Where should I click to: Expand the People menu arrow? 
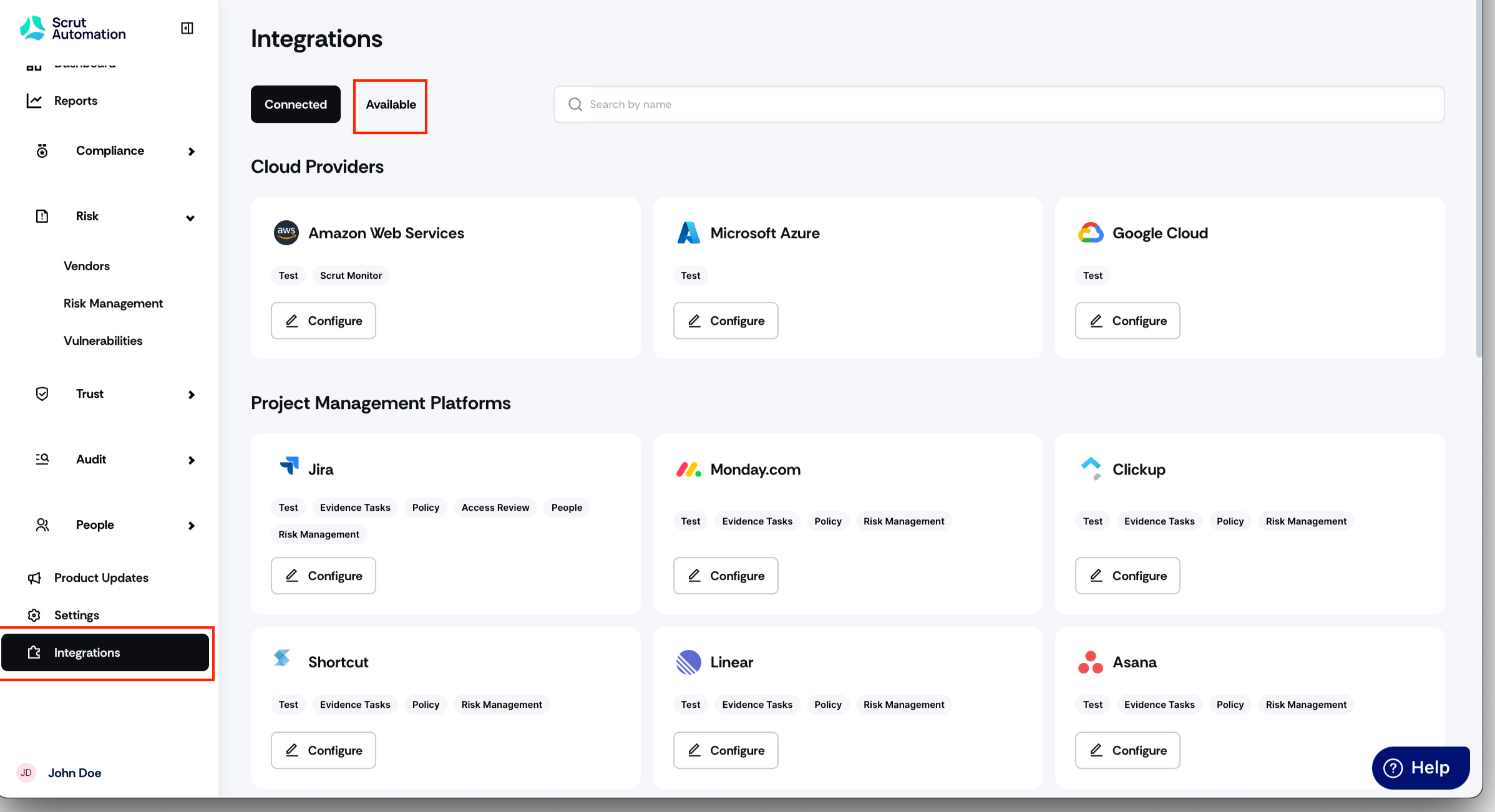coord(192,526)
